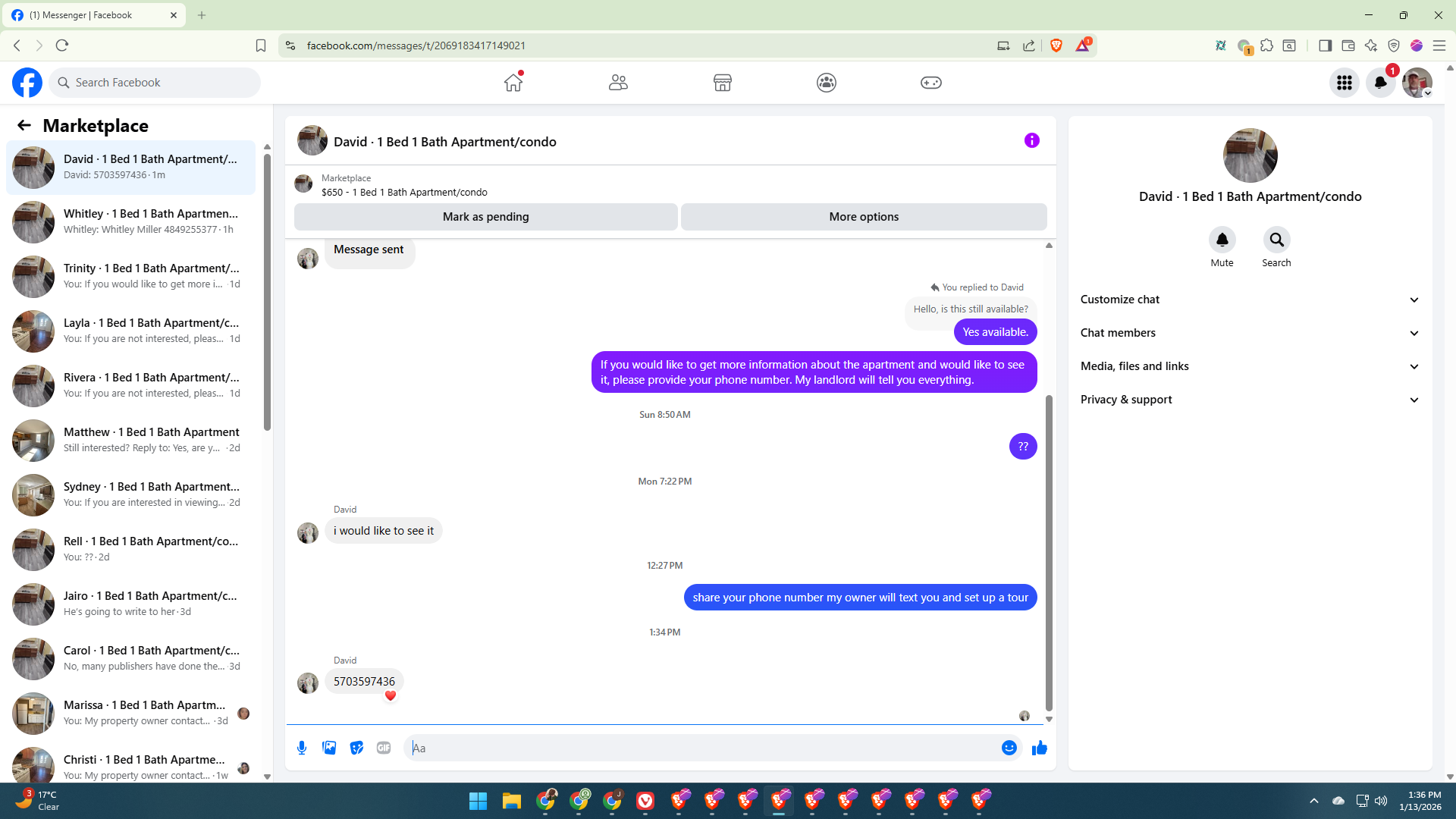Search in conversation using the magnifier icon

pyautogui.click(x=1276, y=240)
